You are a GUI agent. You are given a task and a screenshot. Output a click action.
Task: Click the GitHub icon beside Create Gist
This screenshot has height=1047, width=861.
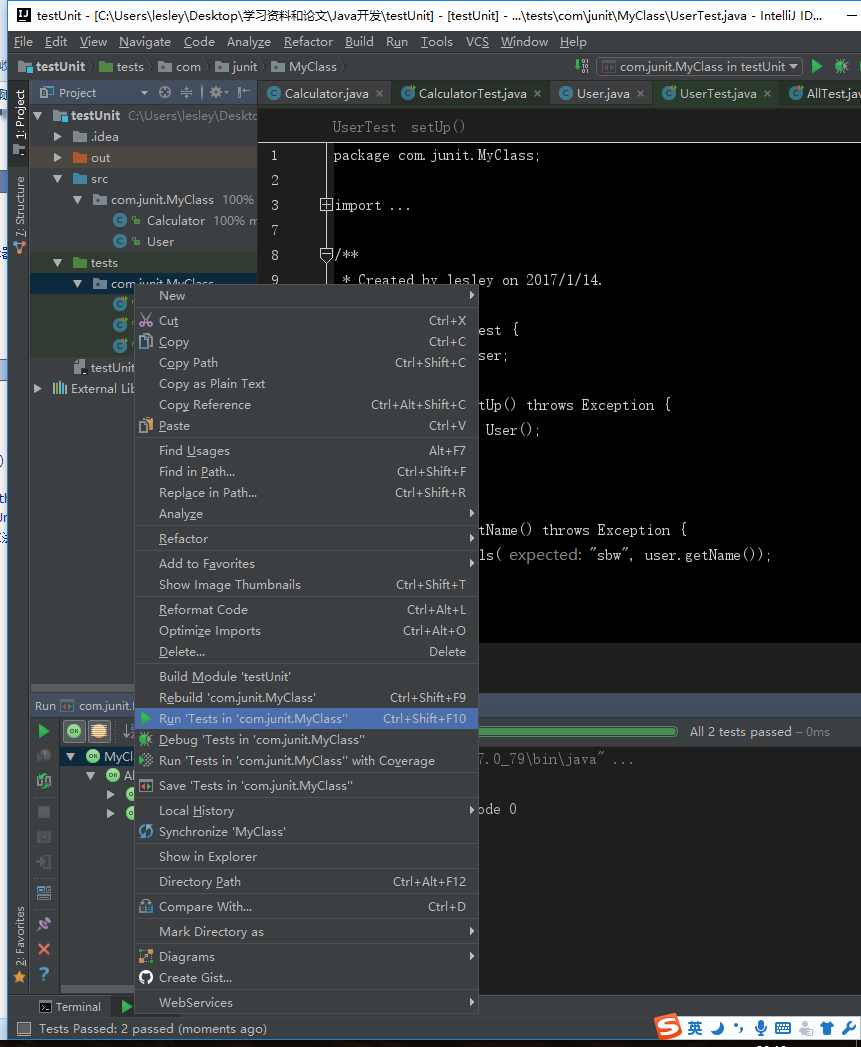tap(146, 978)
